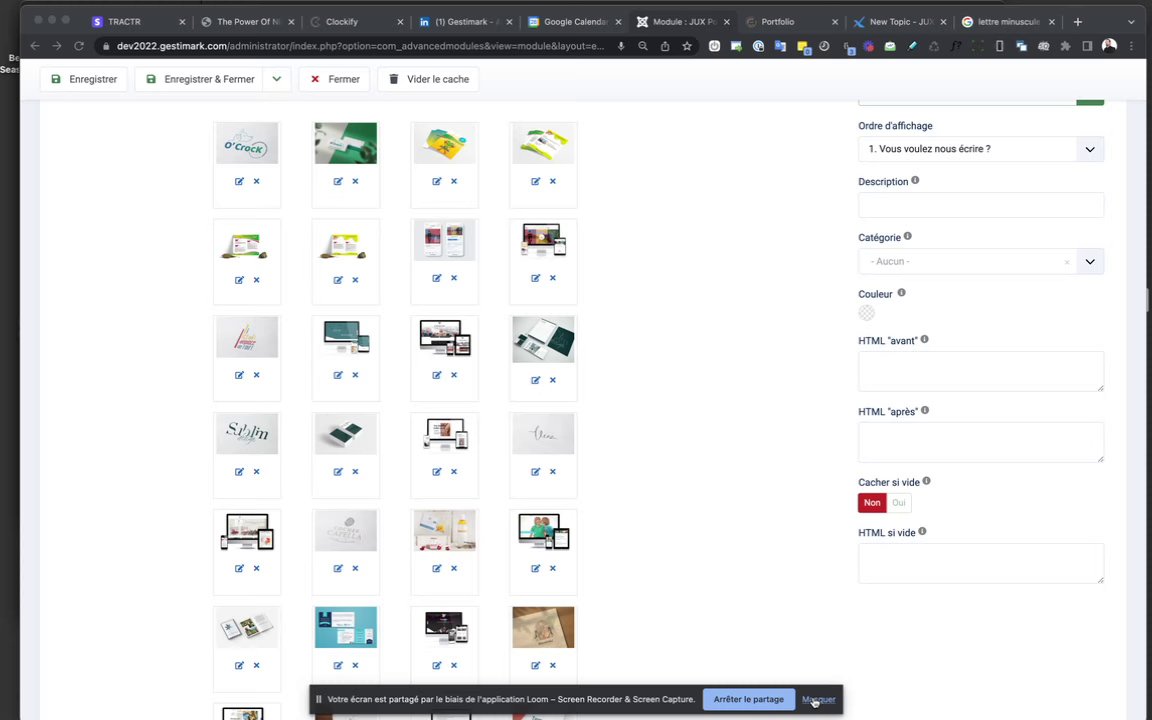Switch to the New Topic - JUX tab
The height and width of the screenshot is (720, 1152).
[x=899, y=22]
